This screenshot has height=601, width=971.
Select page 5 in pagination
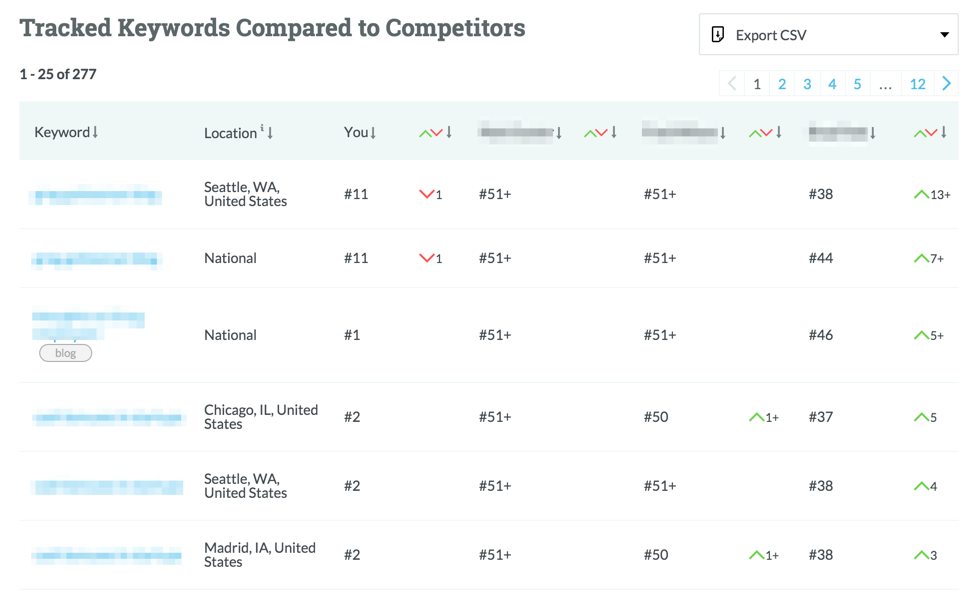857,84
